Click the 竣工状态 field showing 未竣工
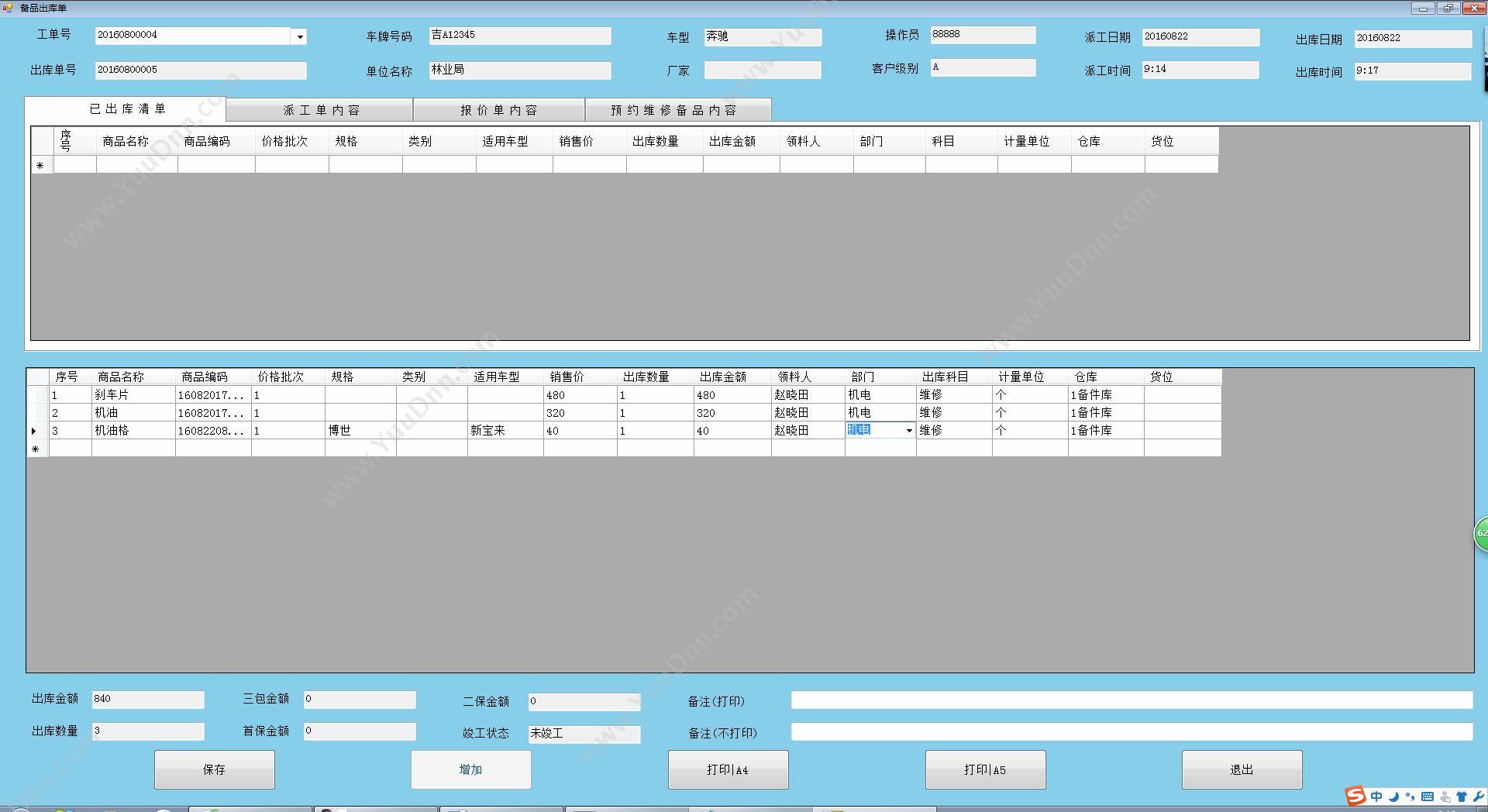This screenshot has height=812, width=1488. 584,734
